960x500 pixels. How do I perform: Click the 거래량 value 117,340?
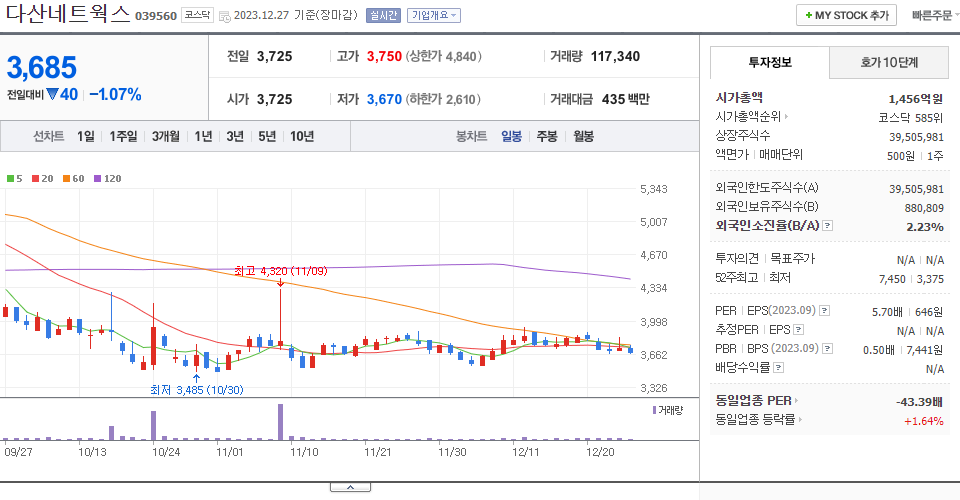coord(615,56)
